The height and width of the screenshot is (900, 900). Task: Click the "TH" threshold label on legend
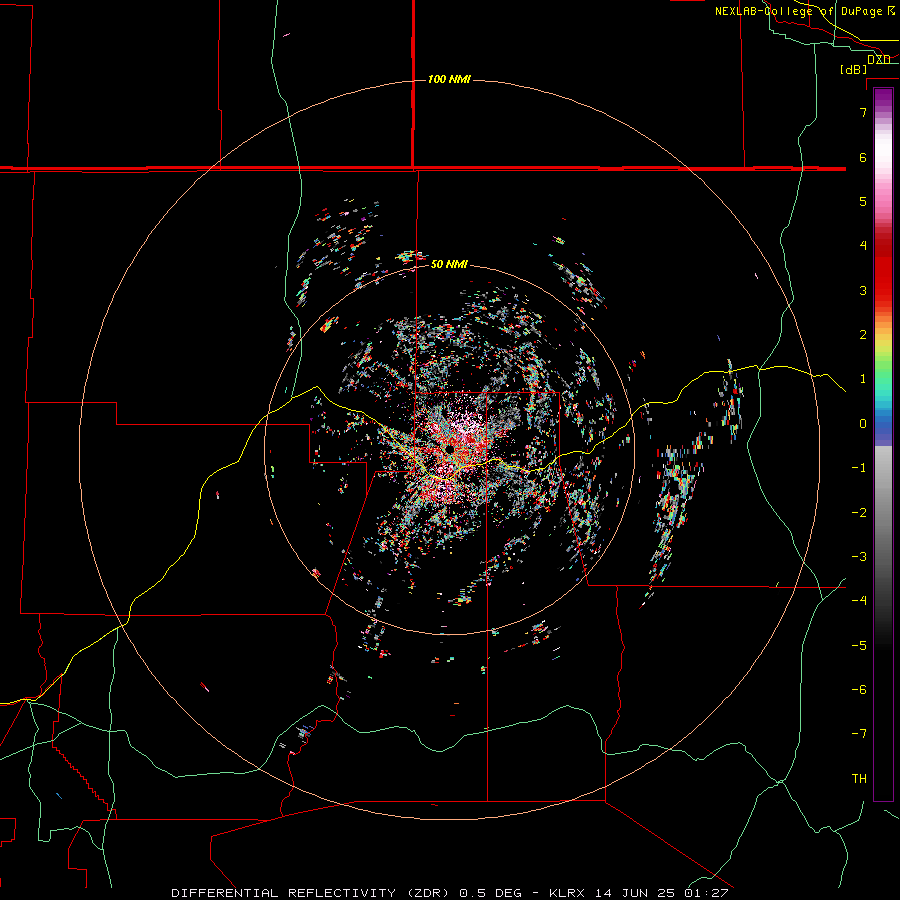(859, 779)
